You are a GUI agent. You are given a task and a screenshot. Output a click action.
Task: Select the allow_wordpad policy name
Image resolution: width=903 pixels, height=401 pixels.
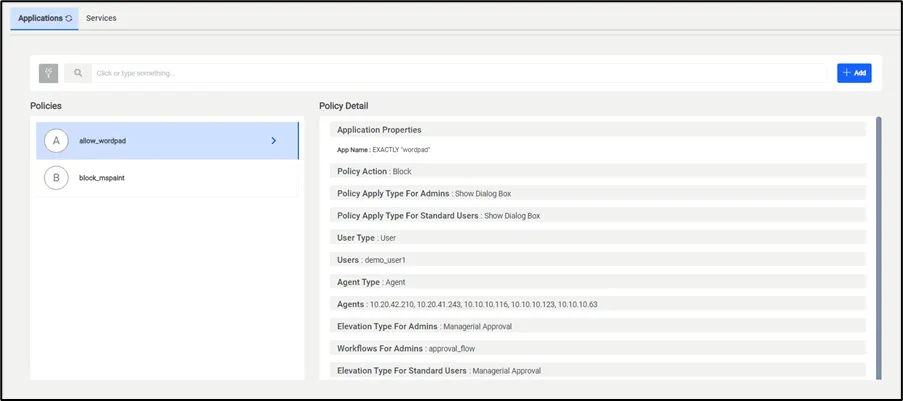[103, 141]
